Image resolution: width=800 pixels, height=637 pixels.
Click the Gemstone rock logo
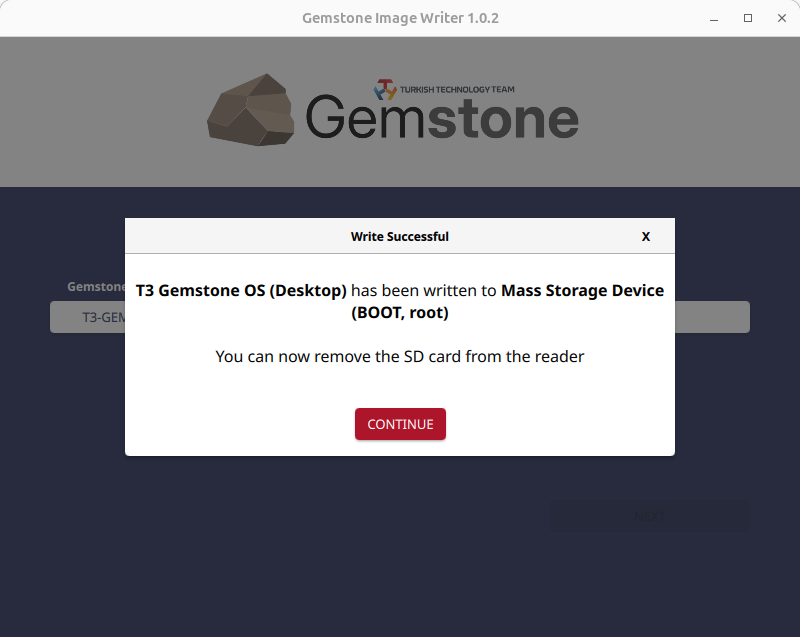tap(251, 110)
